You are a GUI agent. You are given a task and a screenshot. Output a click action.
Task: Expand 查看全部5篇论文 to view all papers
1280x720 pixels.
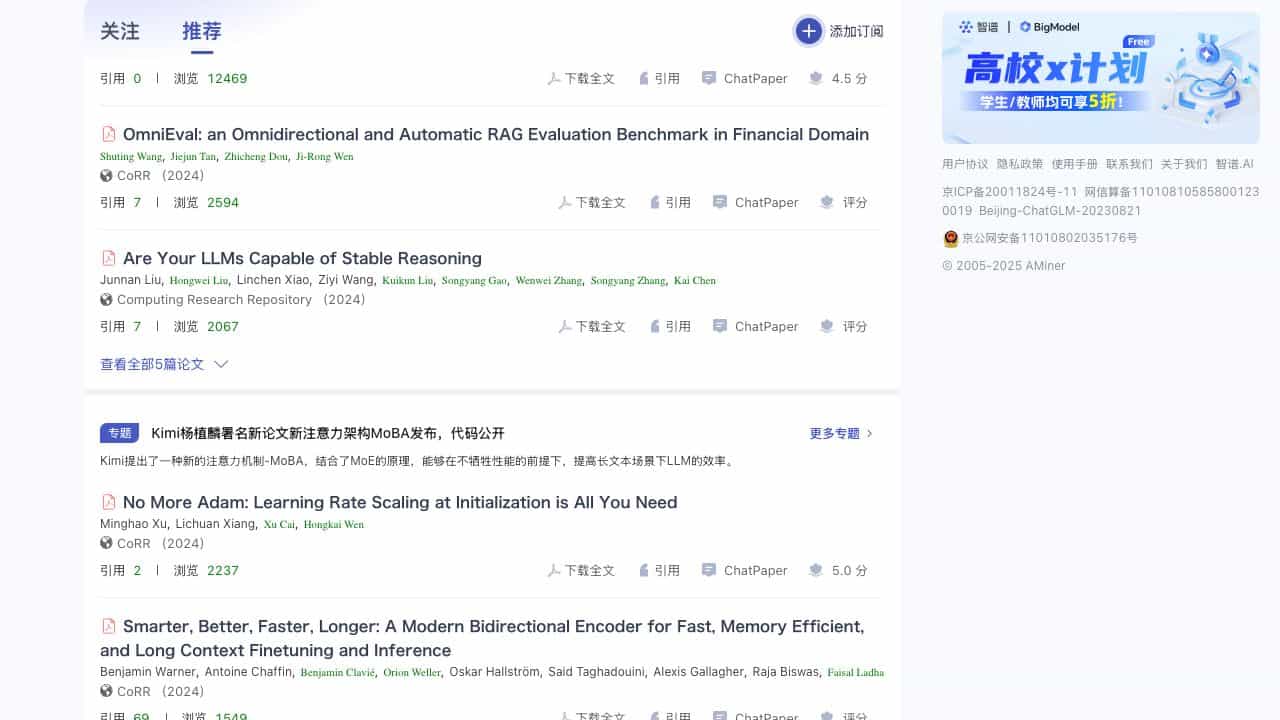point(164,364)
